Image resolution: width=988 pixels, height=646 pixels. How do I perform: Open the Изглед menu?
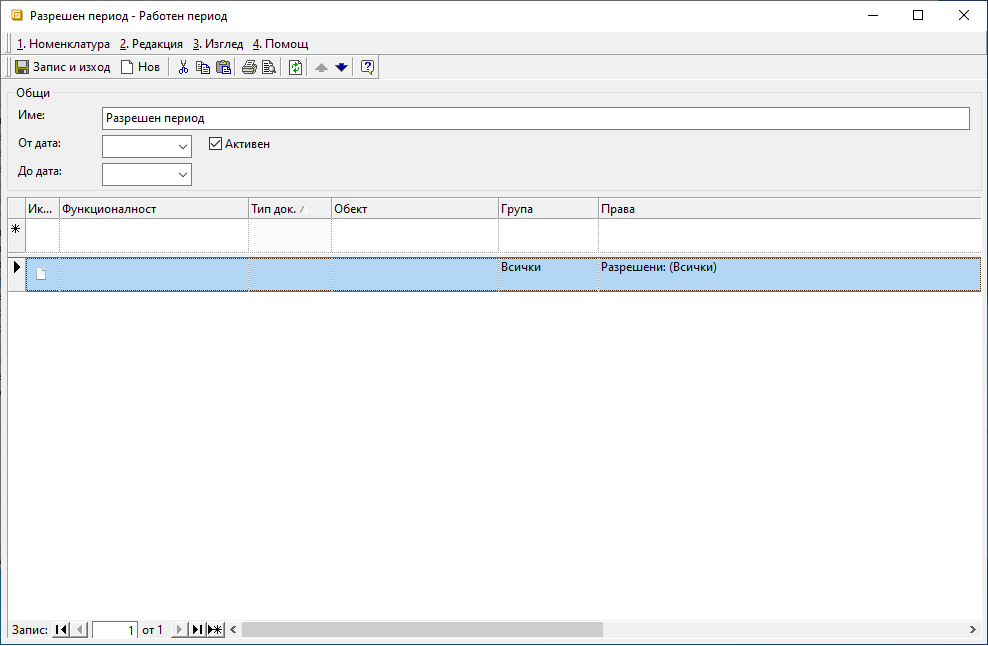(217, 44)
